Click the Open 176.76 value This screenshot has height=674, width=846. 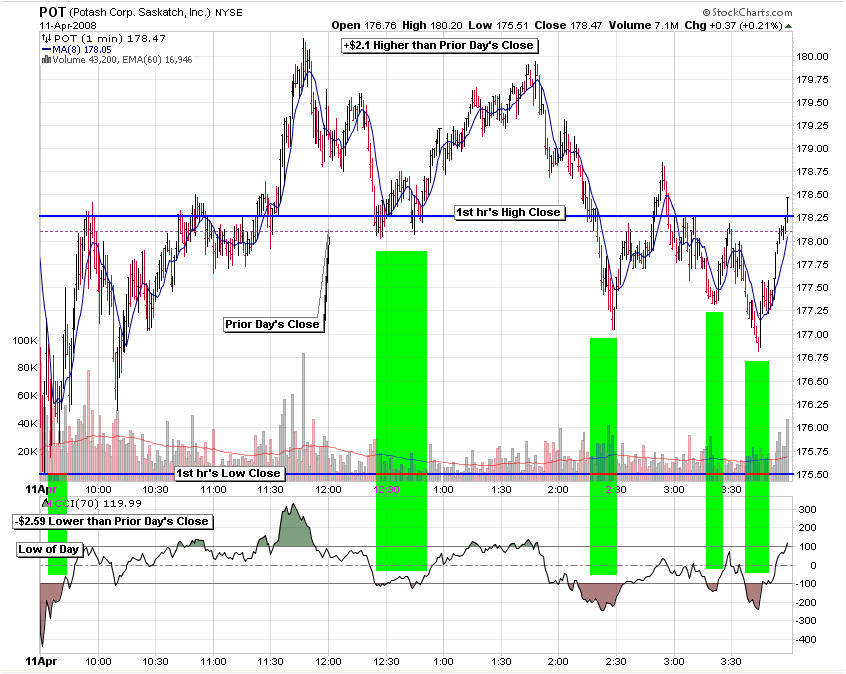pos(364,25)
